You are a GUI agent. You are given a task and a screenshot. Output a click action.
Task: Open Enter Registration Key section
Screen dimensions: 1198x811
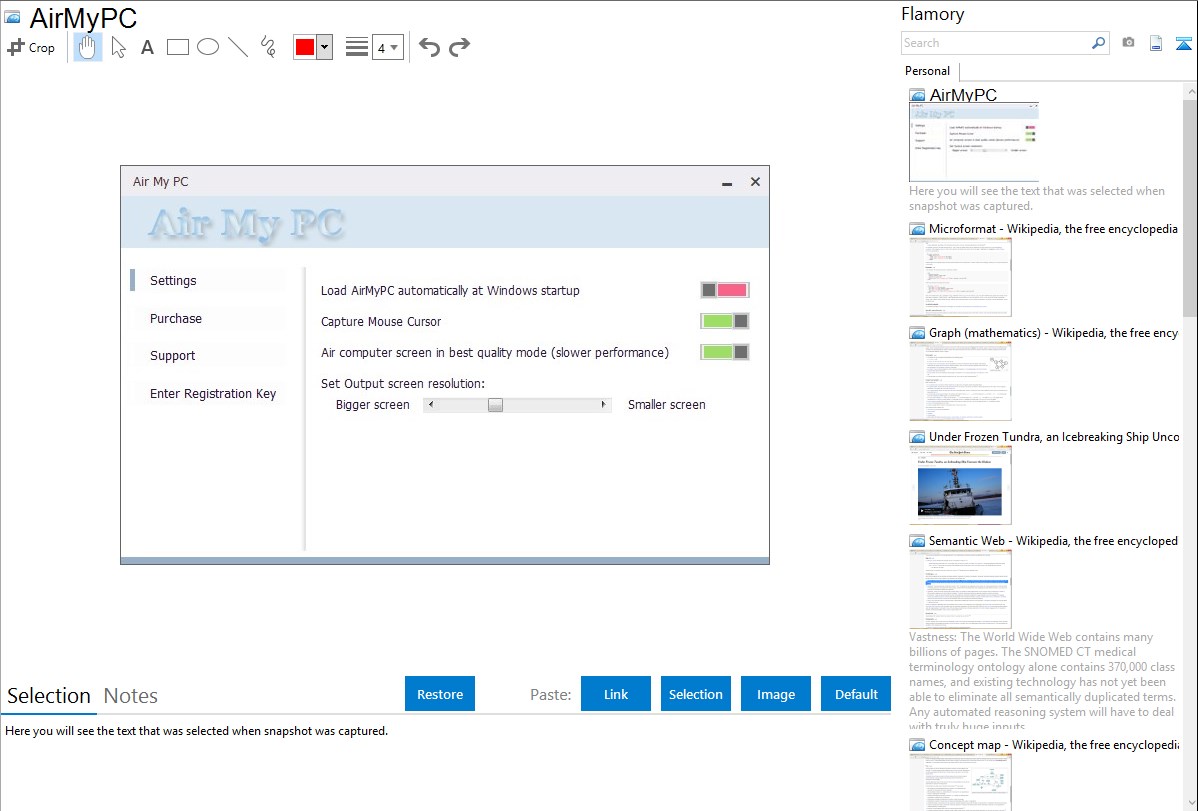pos(212,394)
